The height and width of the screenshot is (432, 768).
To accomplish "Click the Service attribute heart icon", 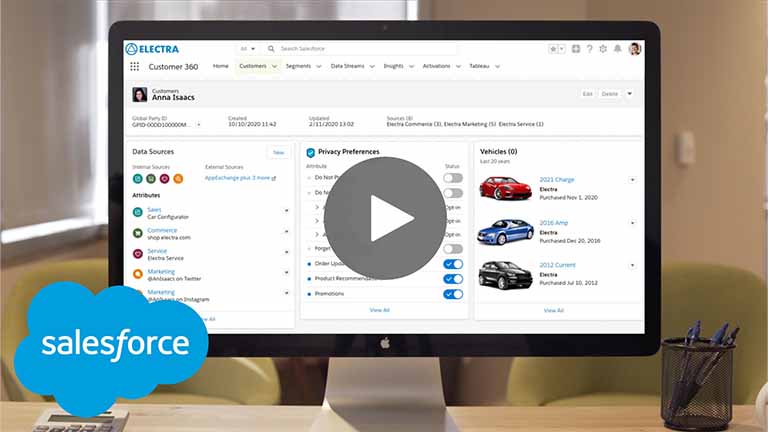I will pos(138,254).
